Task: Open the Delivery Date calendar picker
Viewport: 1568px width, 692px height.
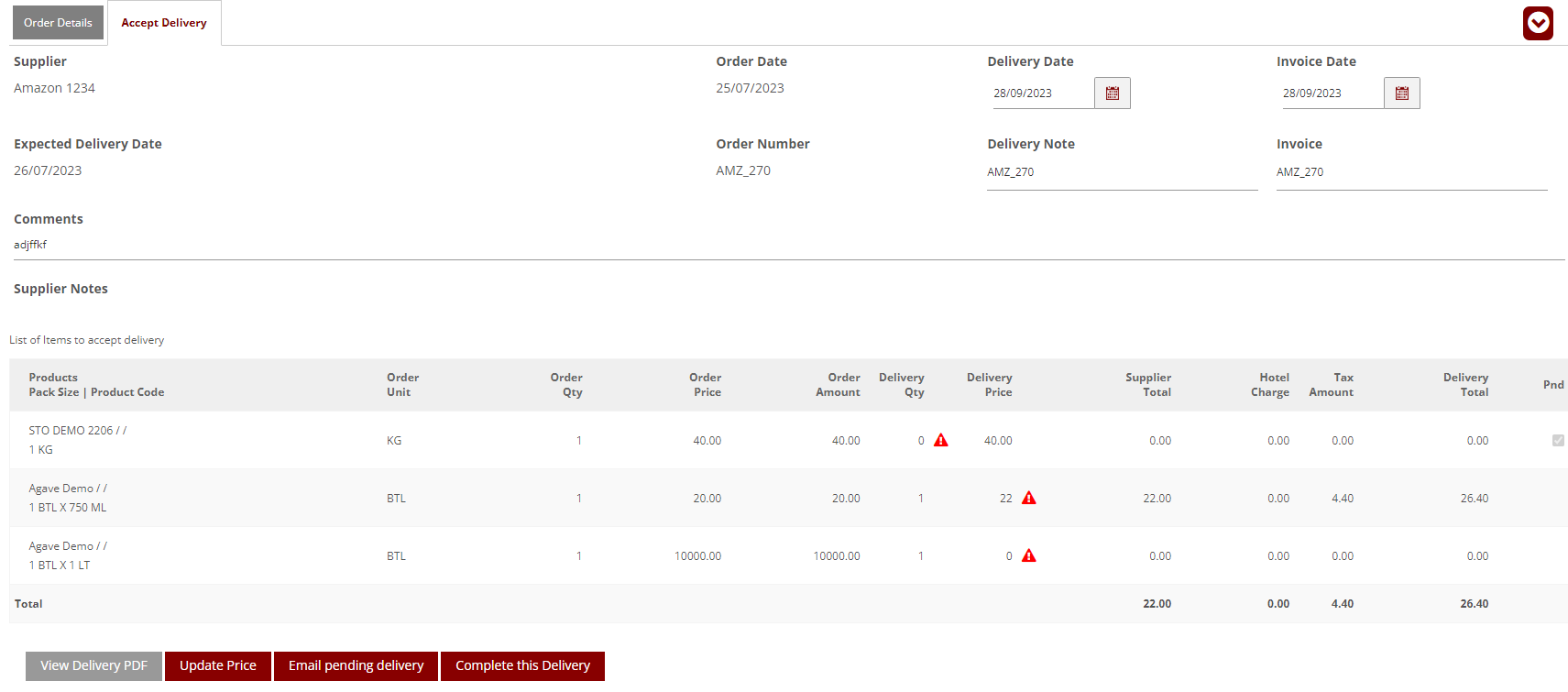Action: tap(1112, 93)
